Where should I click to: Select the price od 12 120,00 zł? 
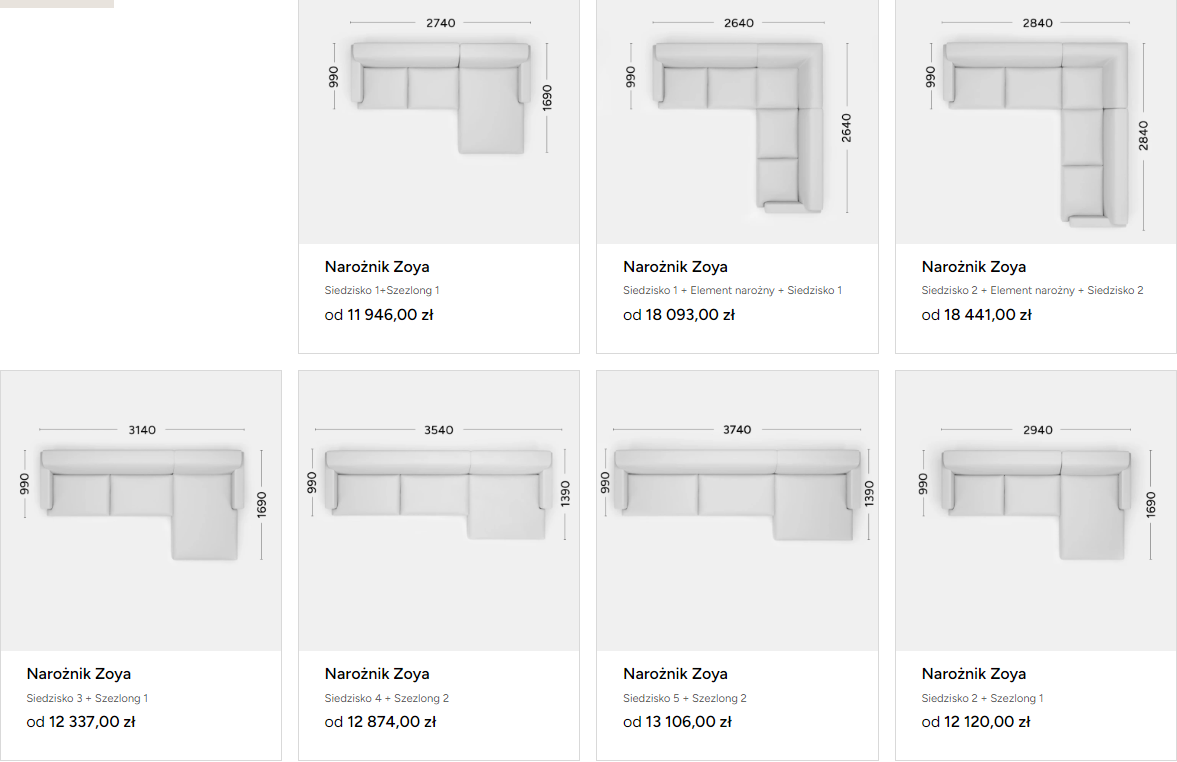coord(976,721)
